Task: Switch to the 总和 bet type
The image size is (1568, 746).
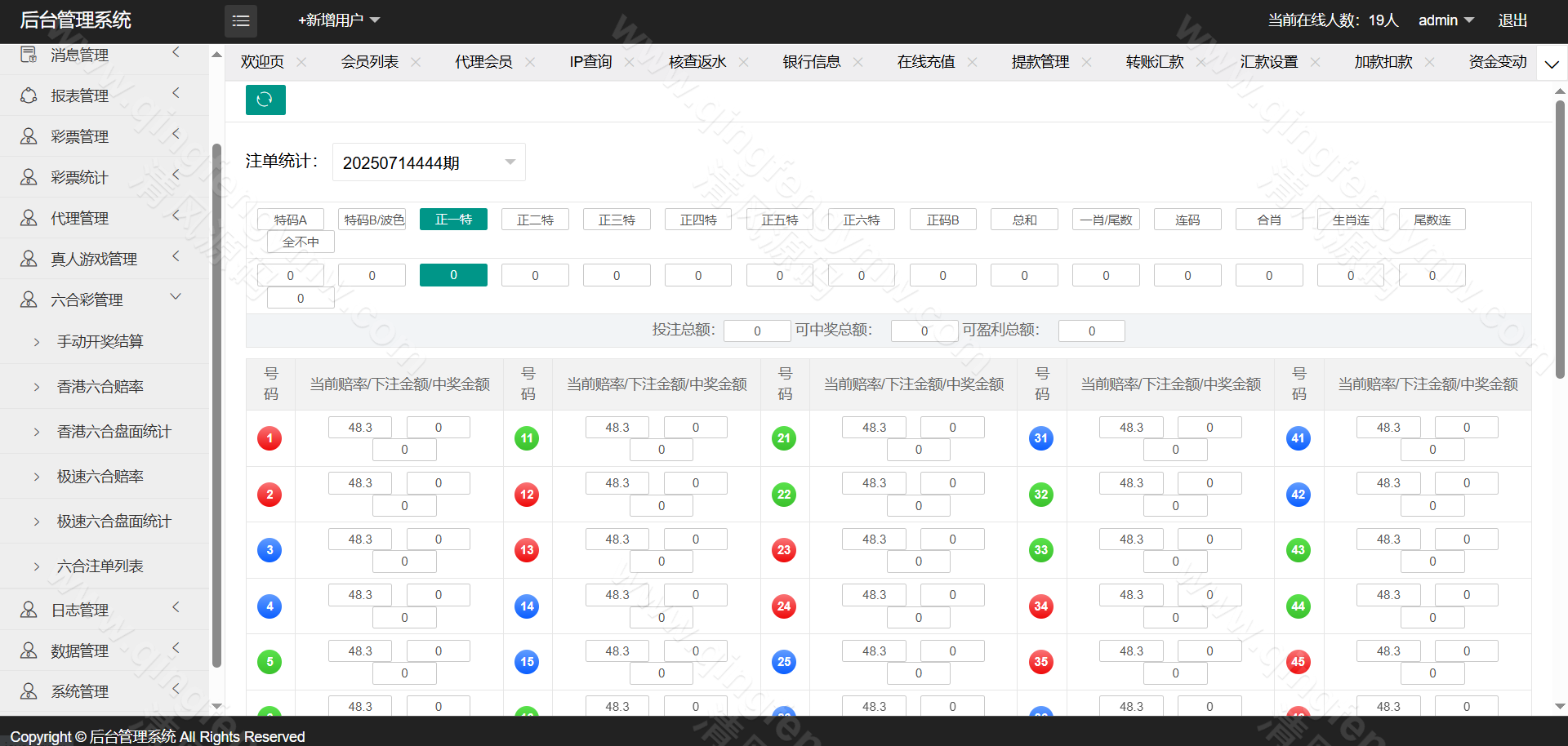Action: (x=1024, y=220)
